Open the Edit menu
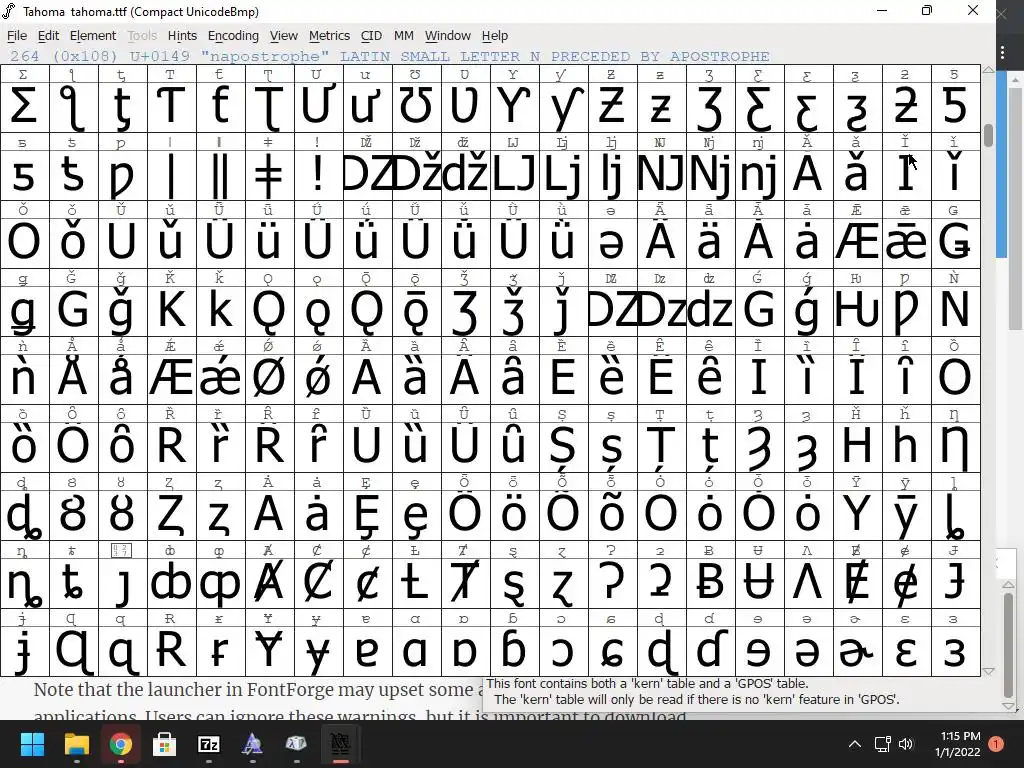This screenshot has height=768, width=1024. click(48, 36)
